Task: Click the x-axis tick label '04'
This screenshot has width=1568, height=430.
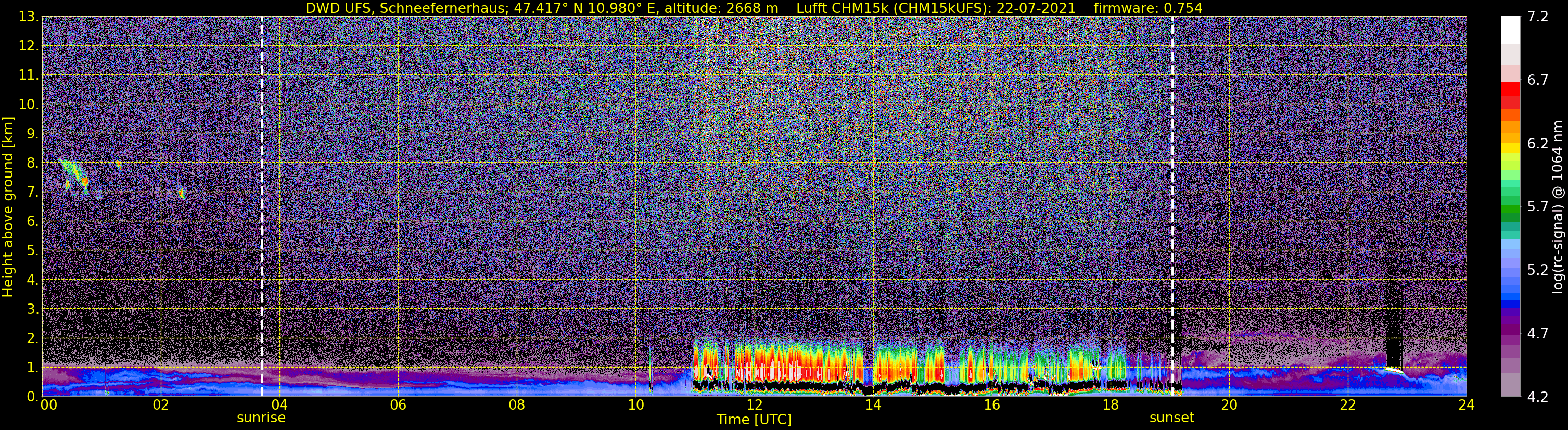Action: point(279,405)
